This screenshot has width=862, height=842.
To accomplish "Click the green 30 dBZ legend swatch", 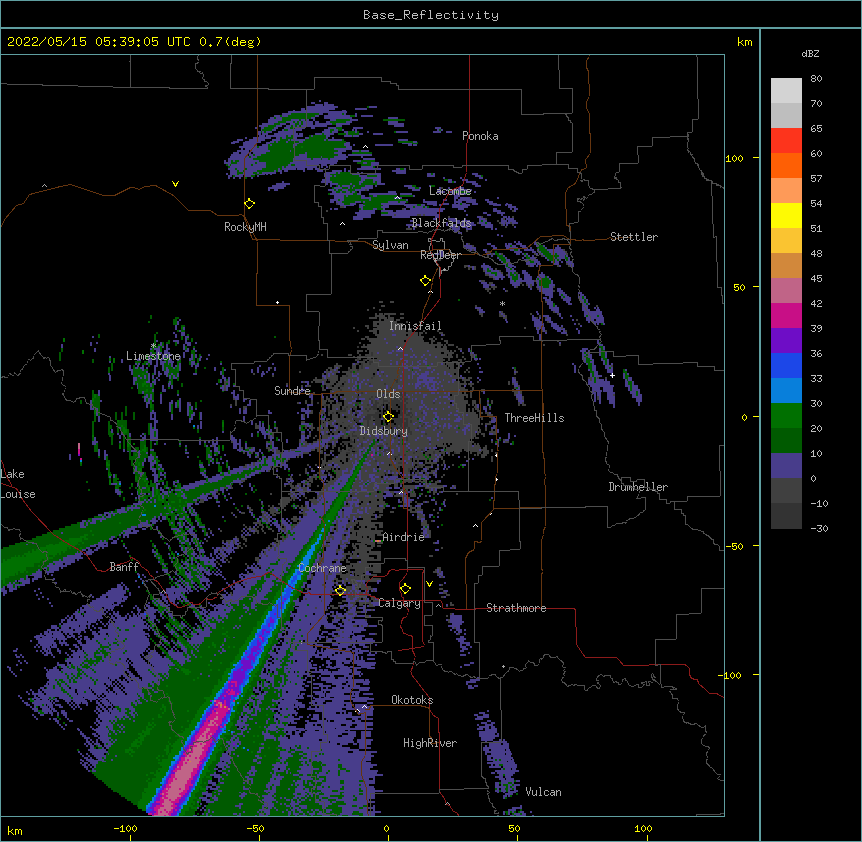I will coord(786,416).
